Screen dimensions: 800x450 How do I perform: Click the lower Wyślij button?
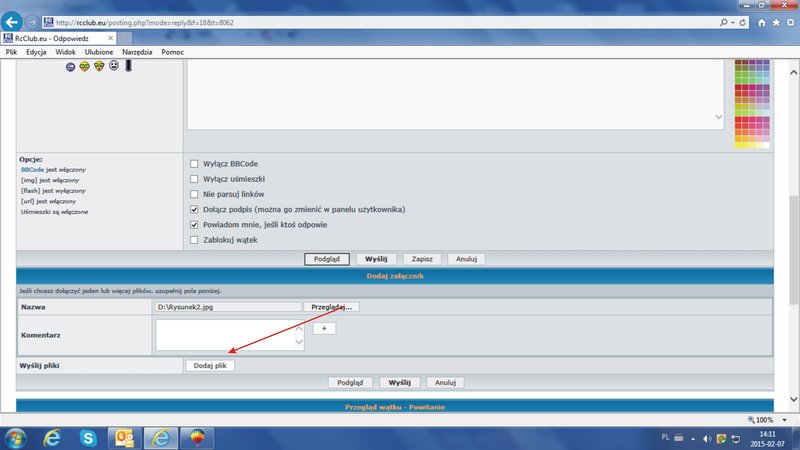399,383
